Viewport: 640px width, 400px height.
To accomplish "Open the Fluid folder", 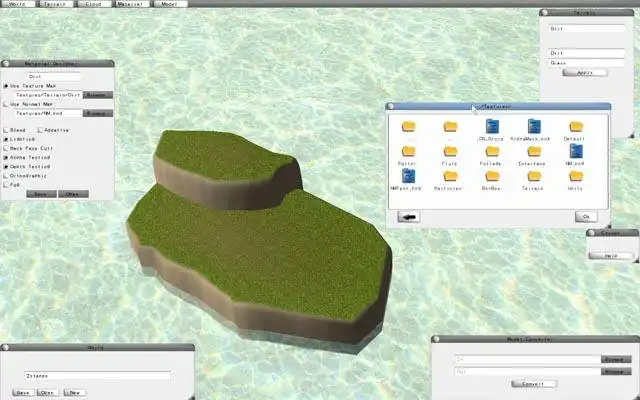I will point(450,151).
